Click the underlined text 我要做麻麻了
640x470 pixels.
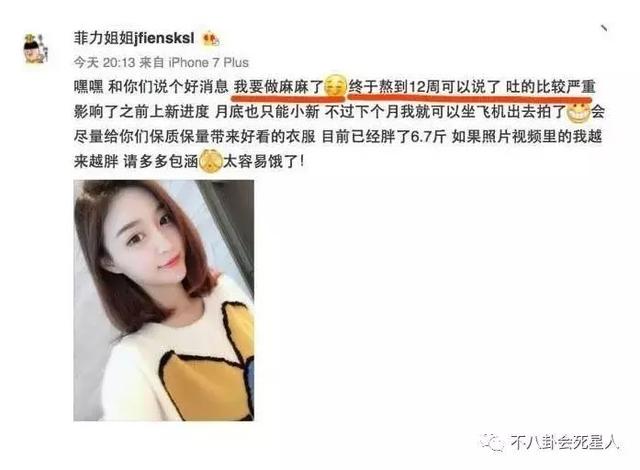[278, 87]
